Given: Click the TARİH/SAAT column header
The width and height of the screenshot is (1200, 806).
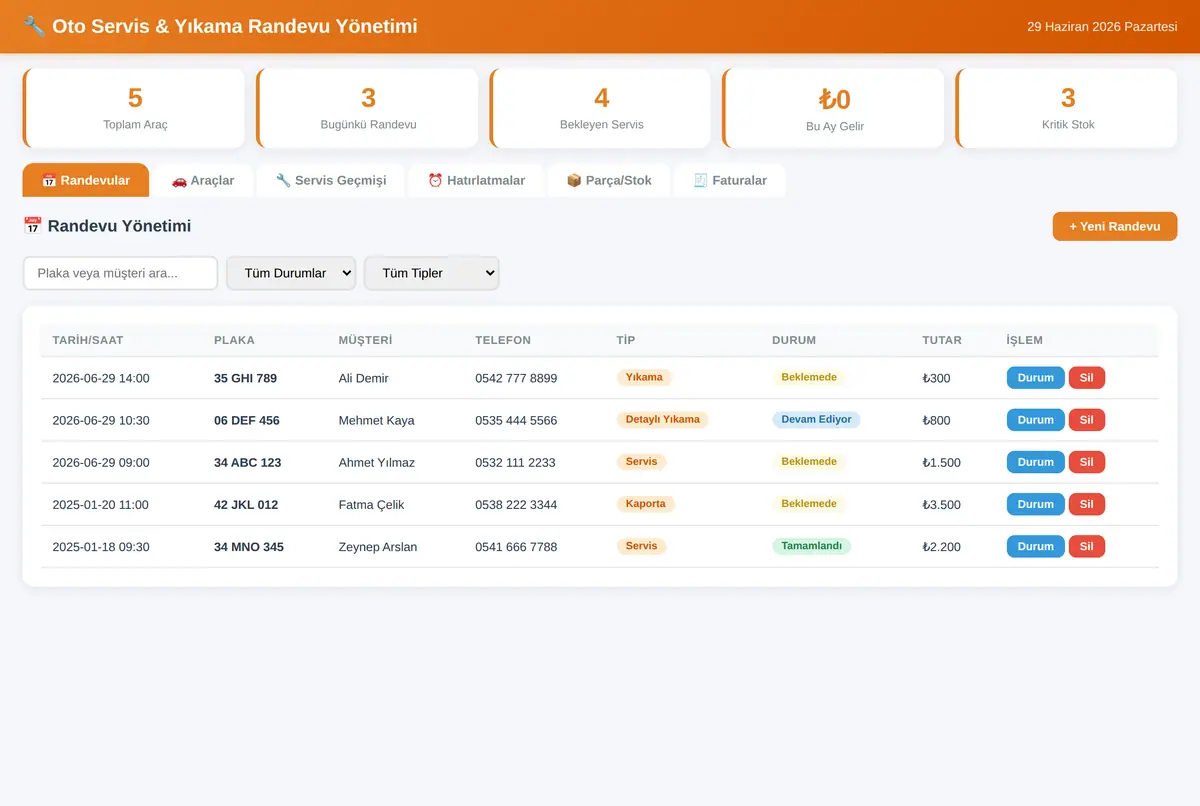Looking at the screenshot, I should click(x=88, y=340).
